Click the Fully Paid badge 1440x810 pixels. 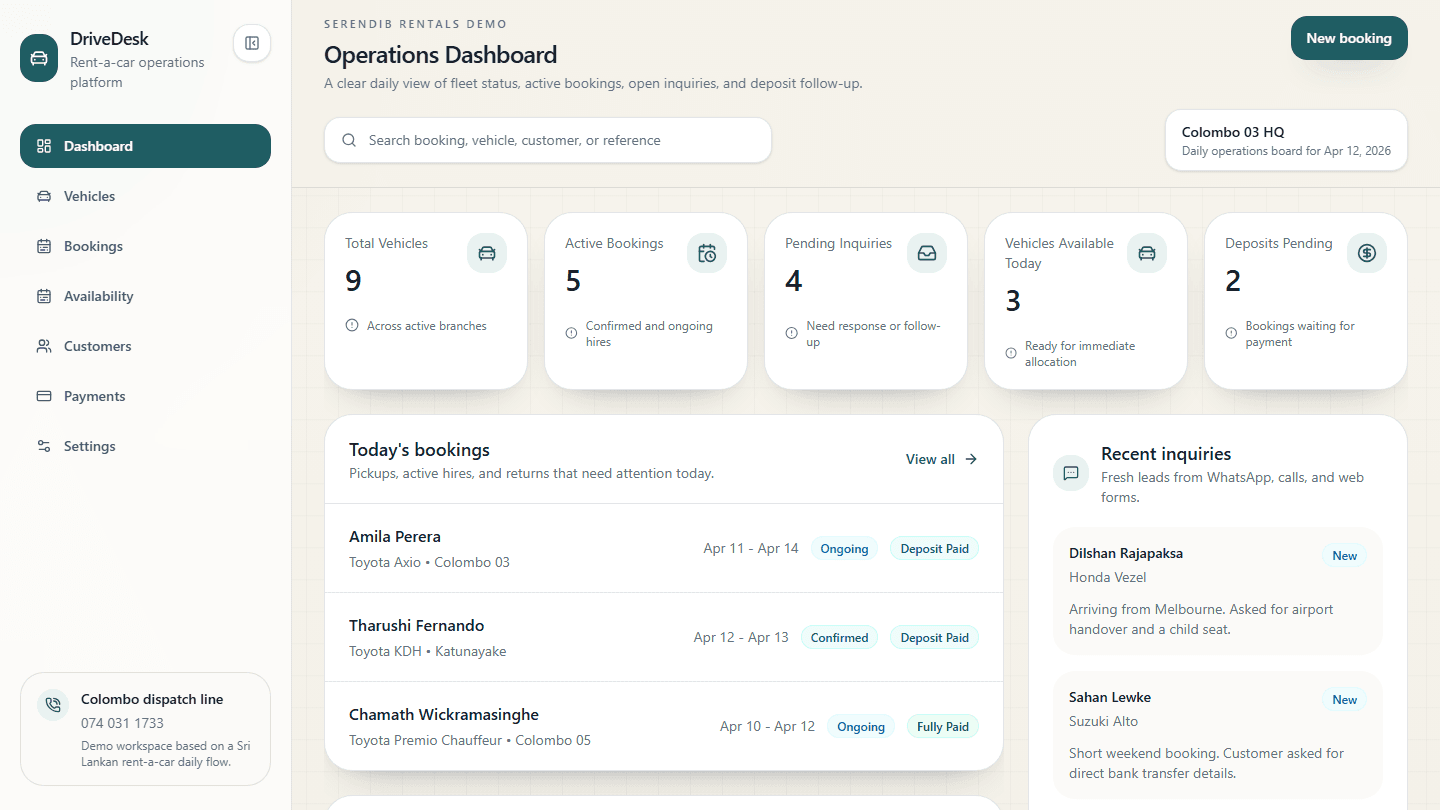(x=943, y=727)
